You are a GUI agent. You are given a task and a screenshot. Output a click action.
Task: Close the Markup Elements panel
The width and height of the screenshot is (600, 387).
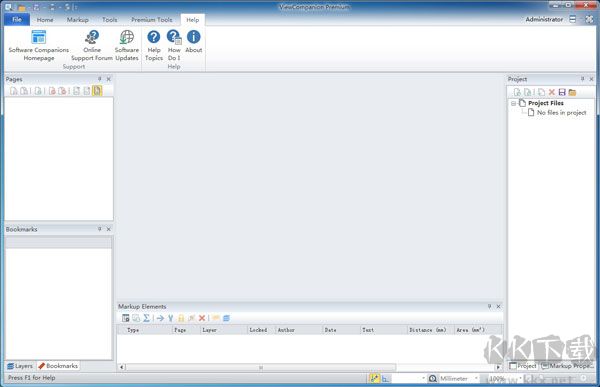(x=499, y=306)
